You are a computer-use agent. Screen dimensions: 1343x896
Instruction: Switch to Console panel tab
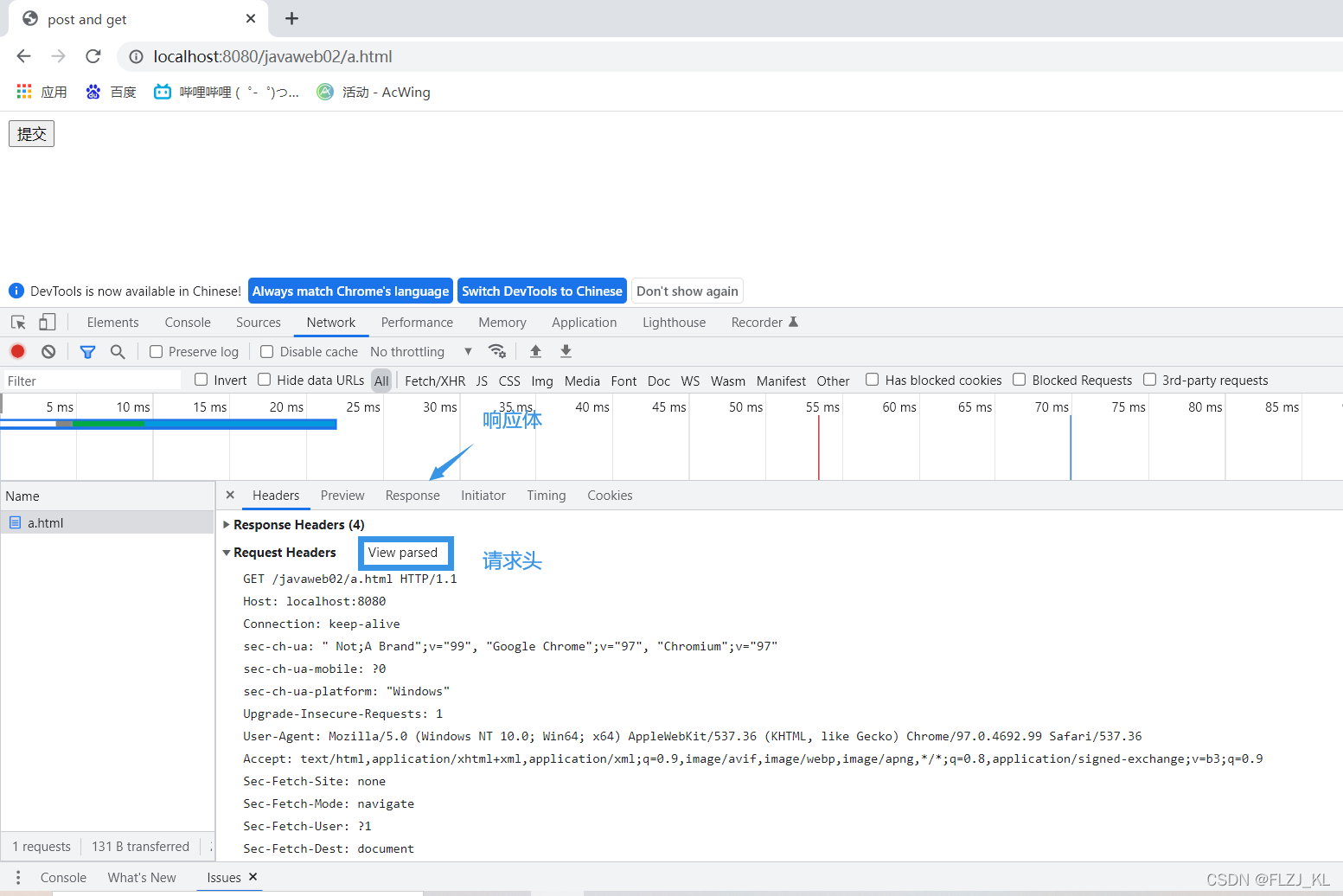(188, 323)
